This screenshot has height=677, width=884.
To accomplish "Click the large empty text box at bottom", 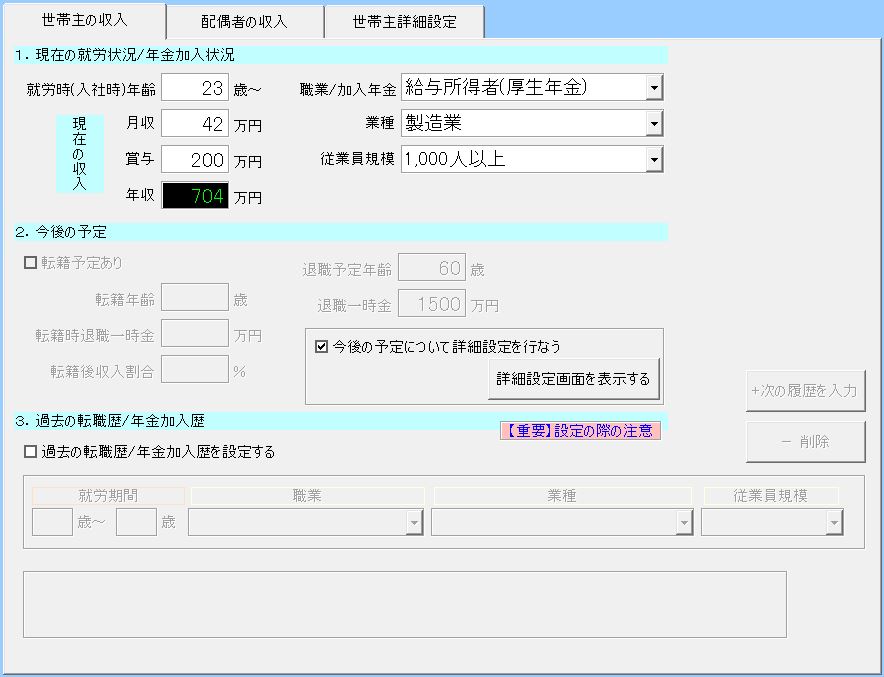I will coord(404,604).
